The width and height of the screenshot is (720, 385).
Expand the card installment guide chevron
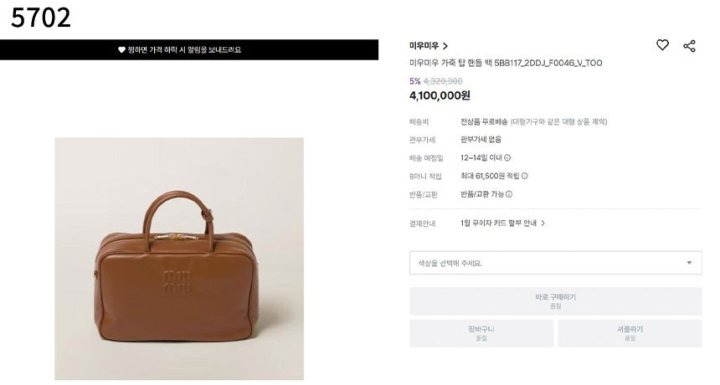[x=543, y=223]
